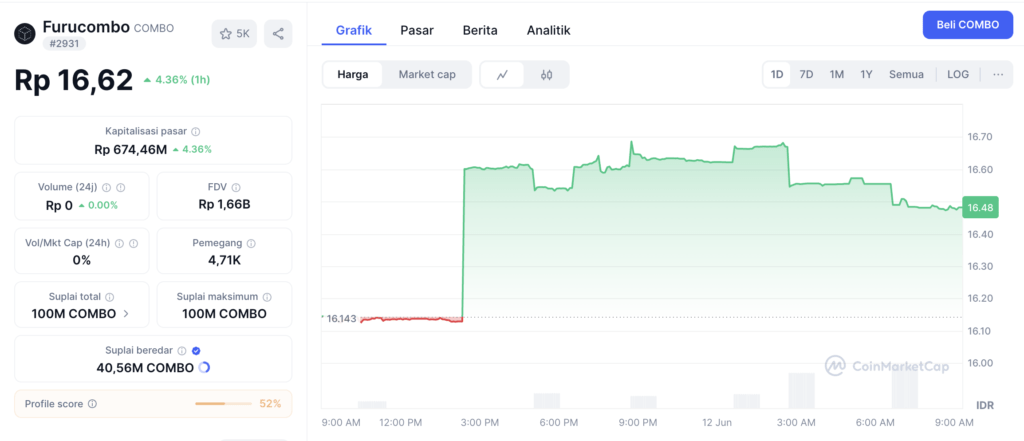The image size is (1024, 441).
Task: Click the Rp 0 volume value
Action: pos(59,205)
